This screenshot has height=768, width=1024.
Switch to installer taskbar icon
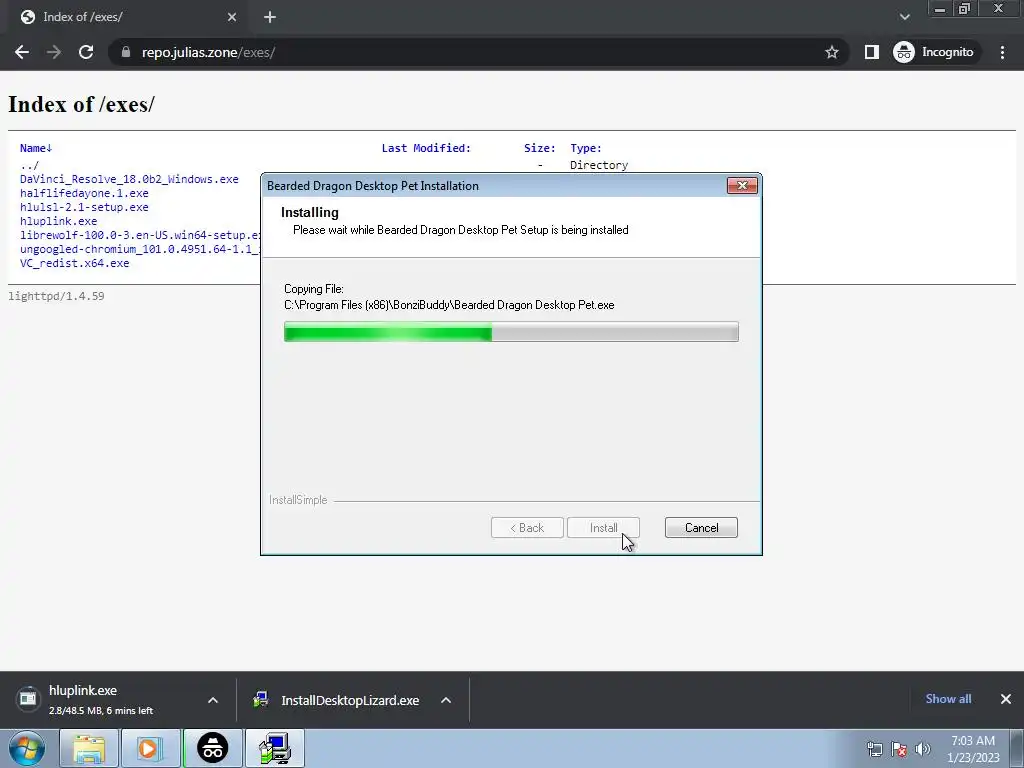(275, 748)
